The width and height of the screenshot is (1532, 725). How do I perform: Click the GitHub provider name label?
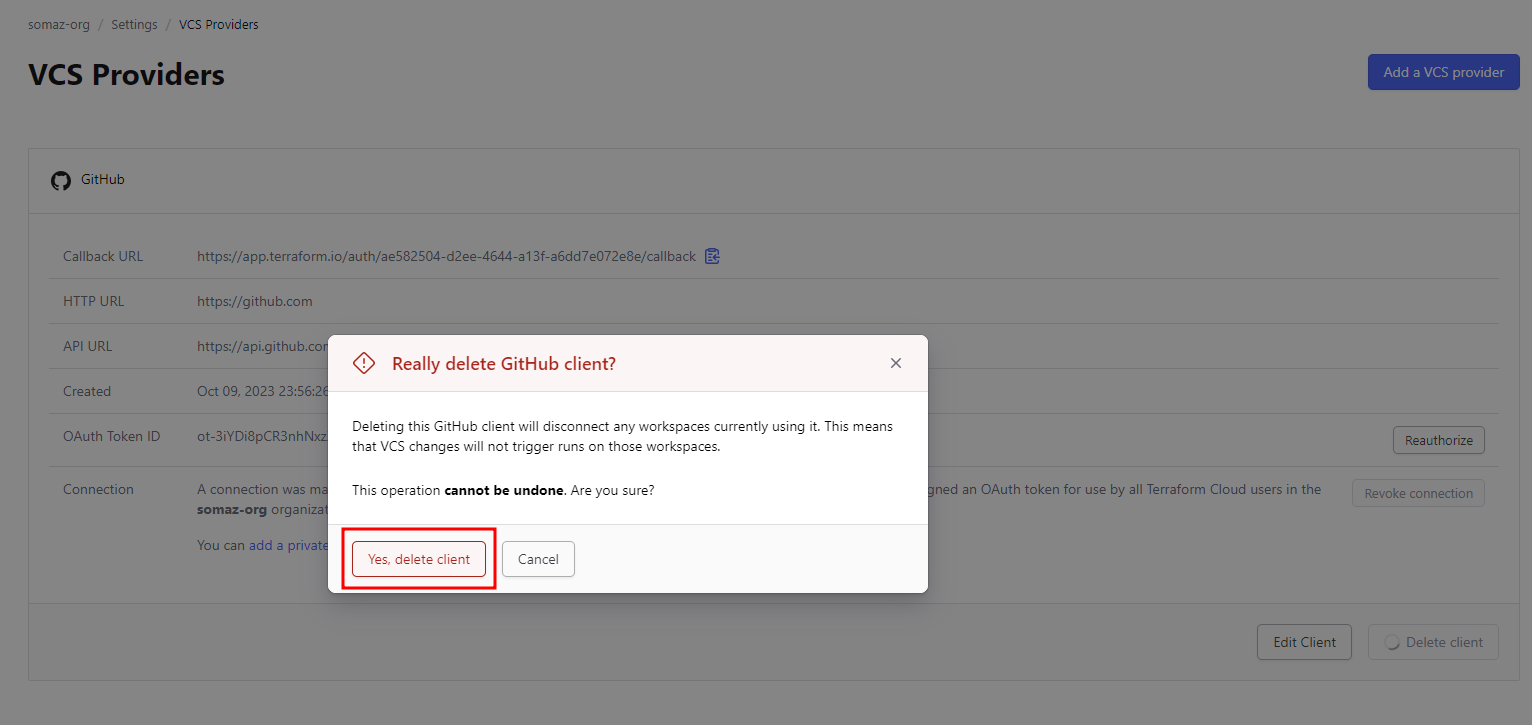(x=102, y=180)
